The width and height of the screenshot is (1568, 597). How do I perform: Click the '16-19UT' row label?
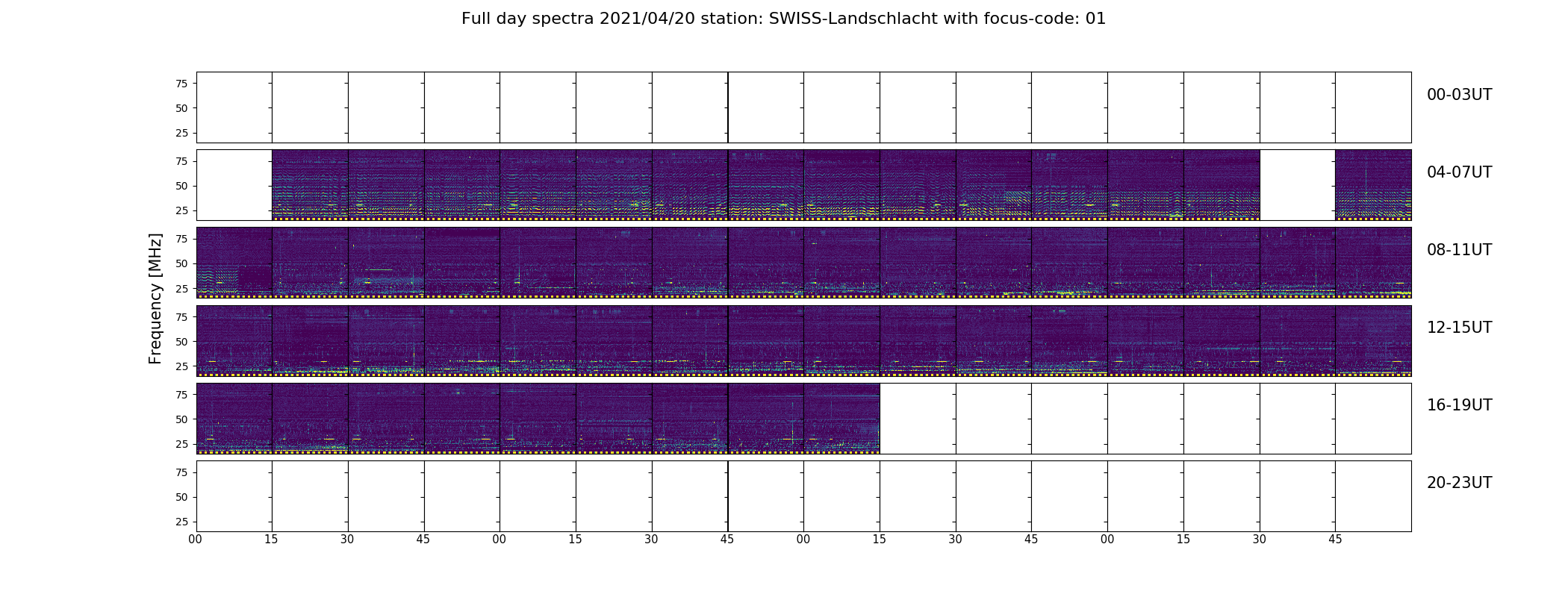pyautogui.click(x=1459, y=405)
